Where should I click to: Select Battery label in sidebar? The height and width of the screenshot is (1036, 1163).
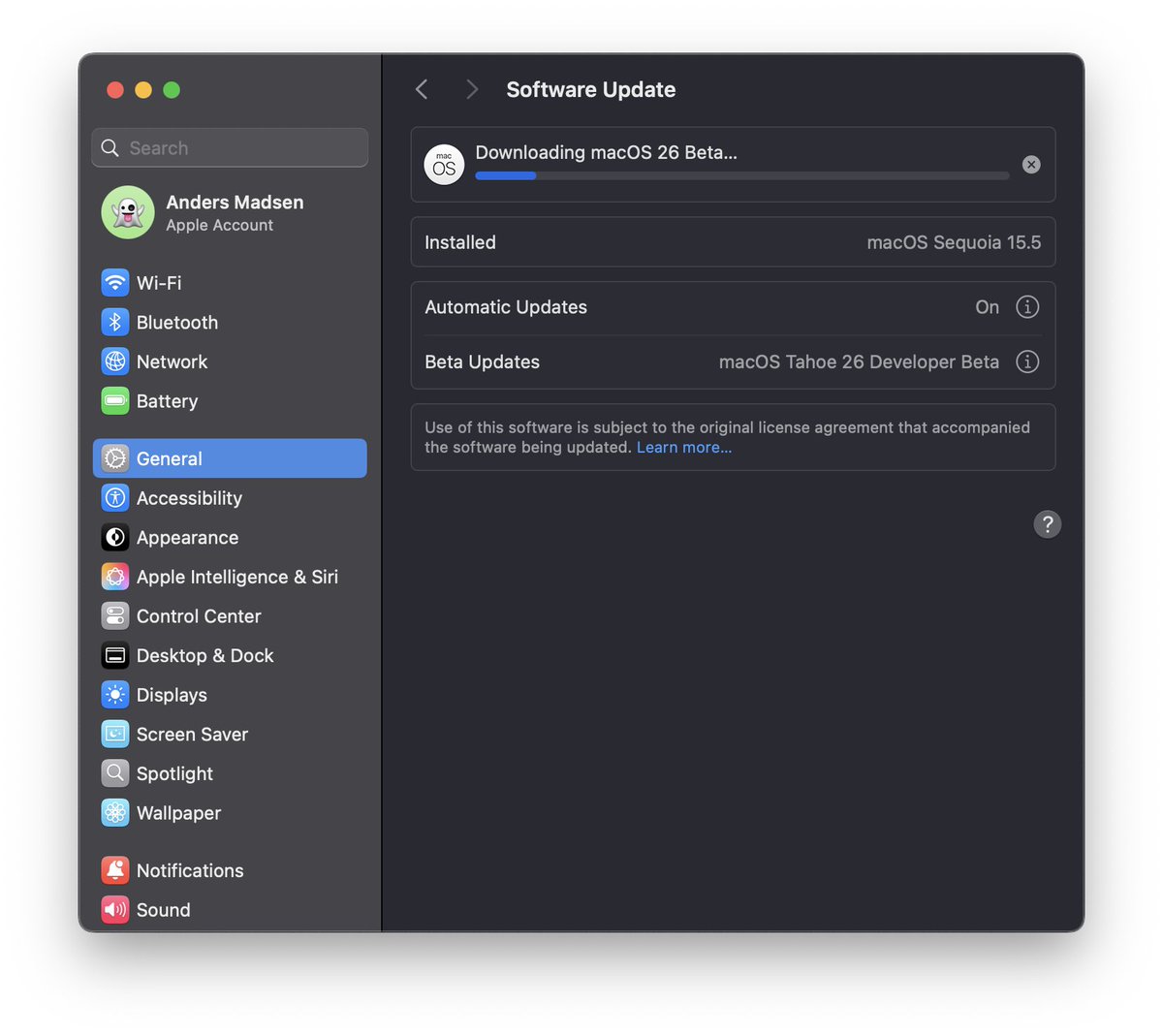[x=167, y=401]
